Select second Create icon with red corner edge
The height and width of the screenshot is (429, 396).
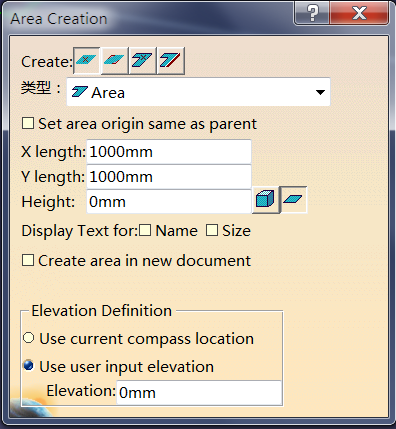[x=114, y=60]
